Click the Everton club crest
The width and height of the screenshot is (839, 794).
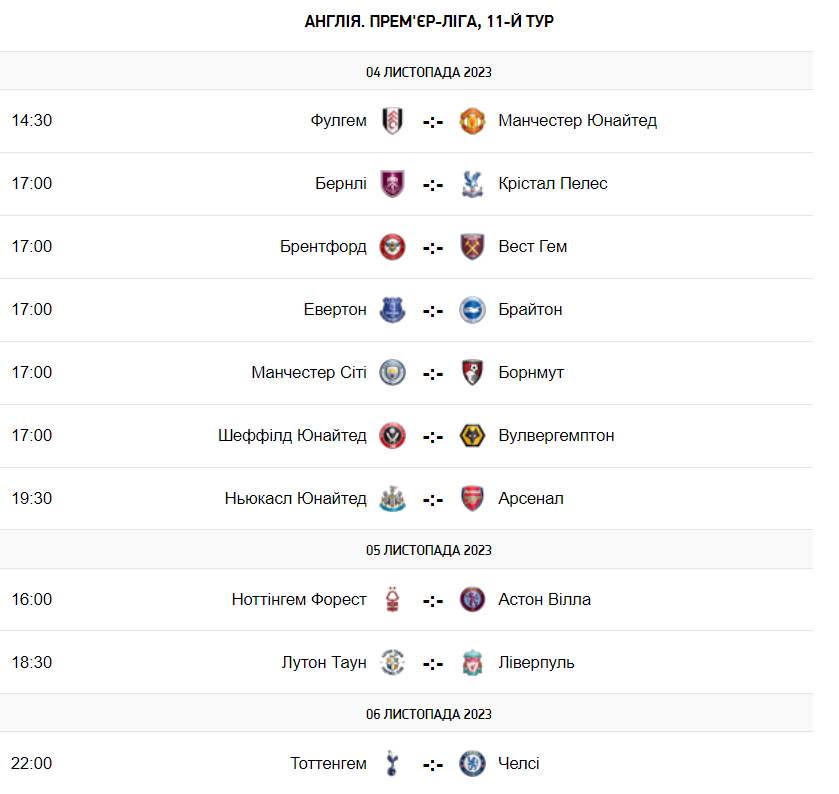392,310
